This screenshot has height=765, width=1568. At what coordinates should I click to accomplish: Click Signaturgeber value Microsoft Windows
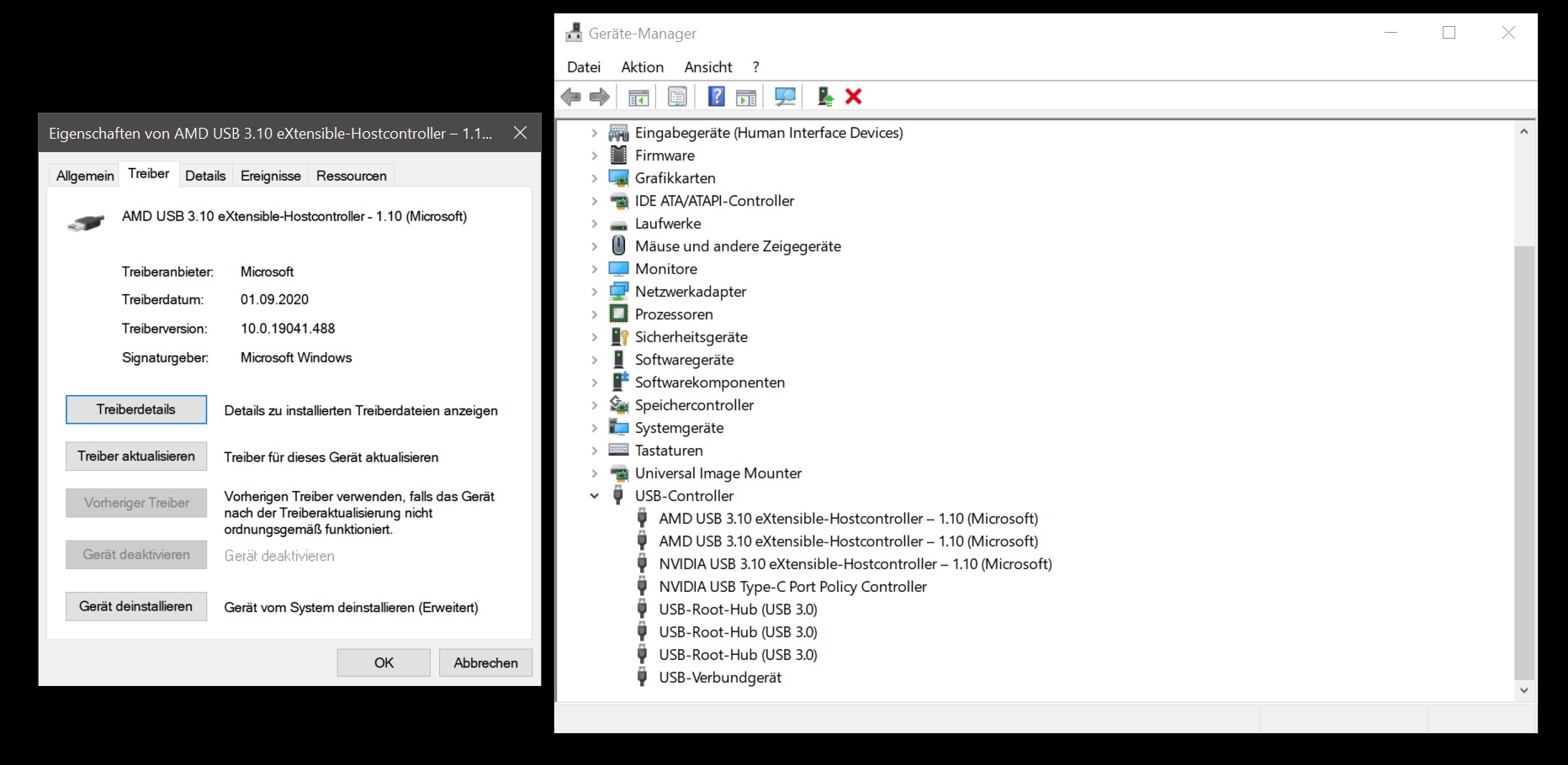[x=296, y=357]
